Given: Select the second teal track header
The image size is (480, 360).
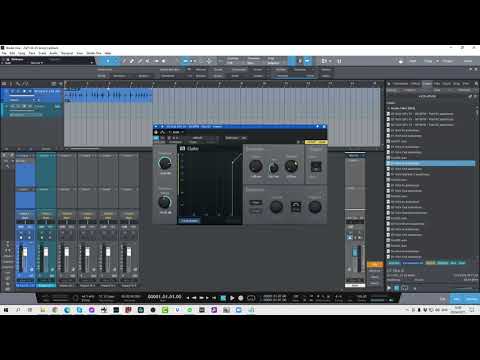Looking at the screenshot, I should pos(32,110).
